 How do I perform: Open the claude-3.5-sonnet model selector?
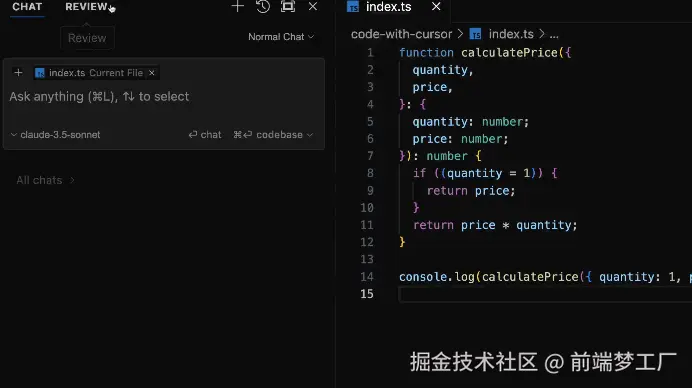pyautogui.click(x=56, y=135)
